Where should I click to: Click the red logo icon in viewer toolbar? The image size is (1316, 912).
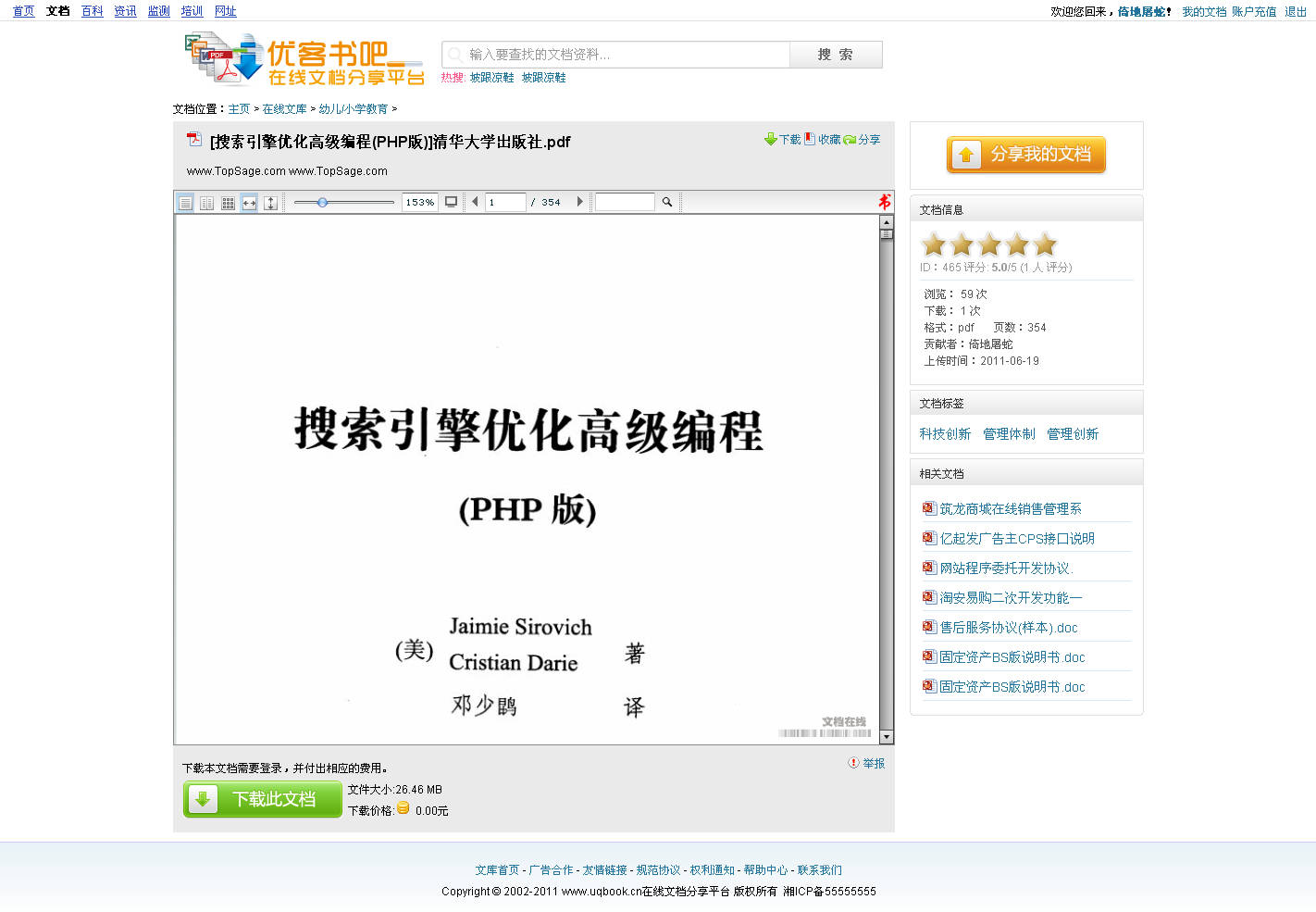click(x=885, y=202)
